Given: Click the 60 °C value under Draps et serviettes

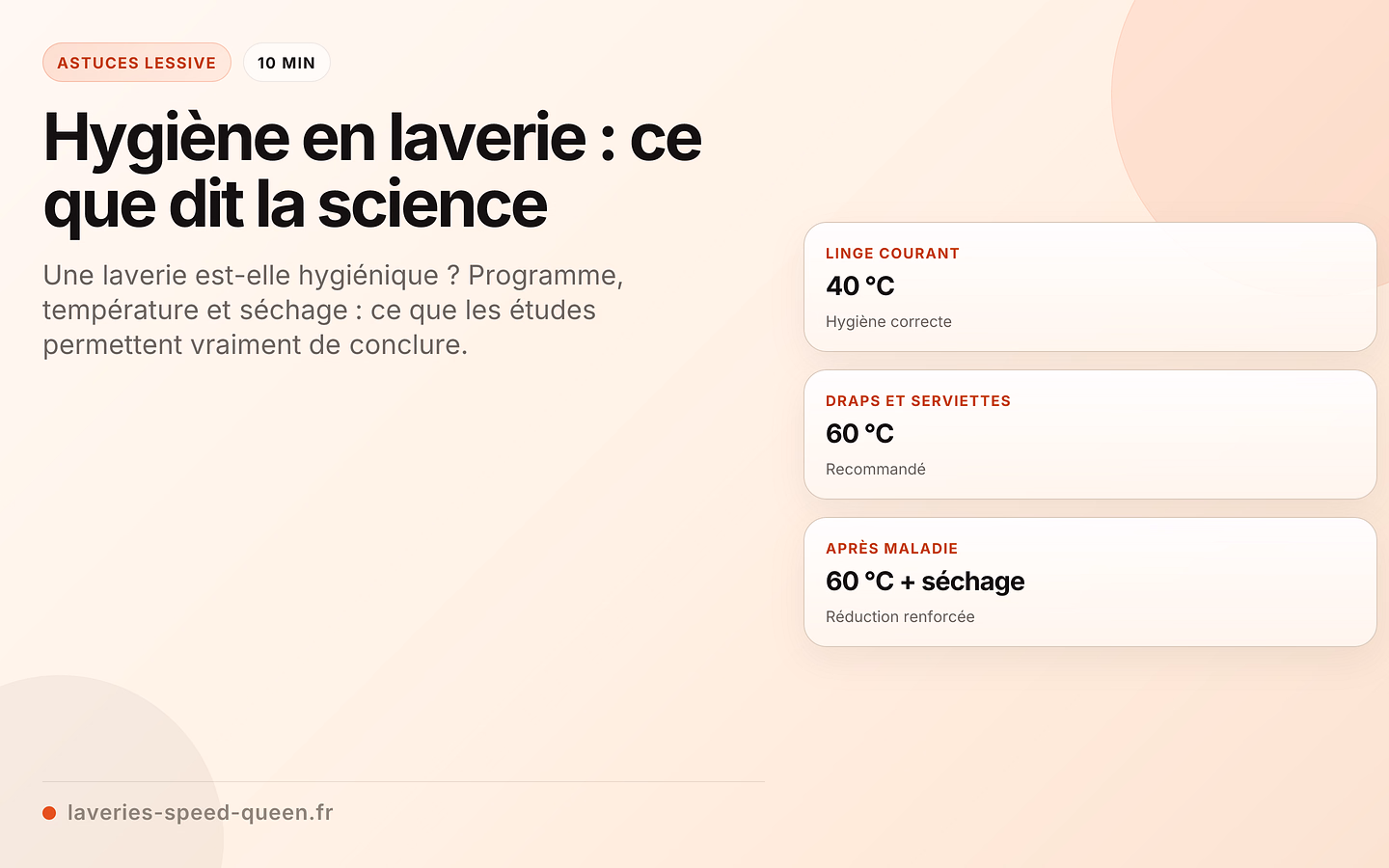Looking at the screenshot, I should click(x=860, y=433).
